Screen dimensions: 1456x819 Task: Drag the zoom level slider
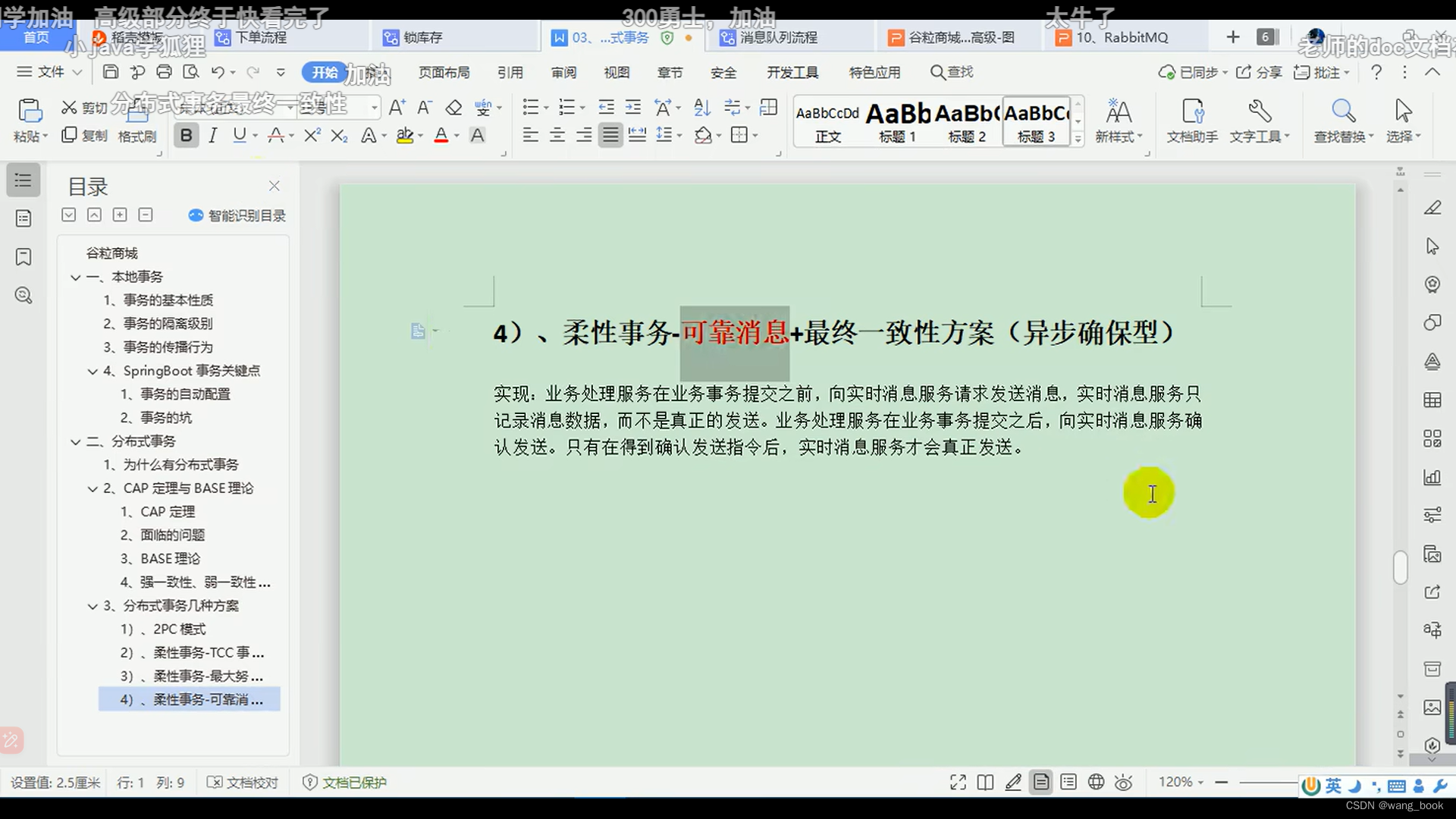[1272, 782]
